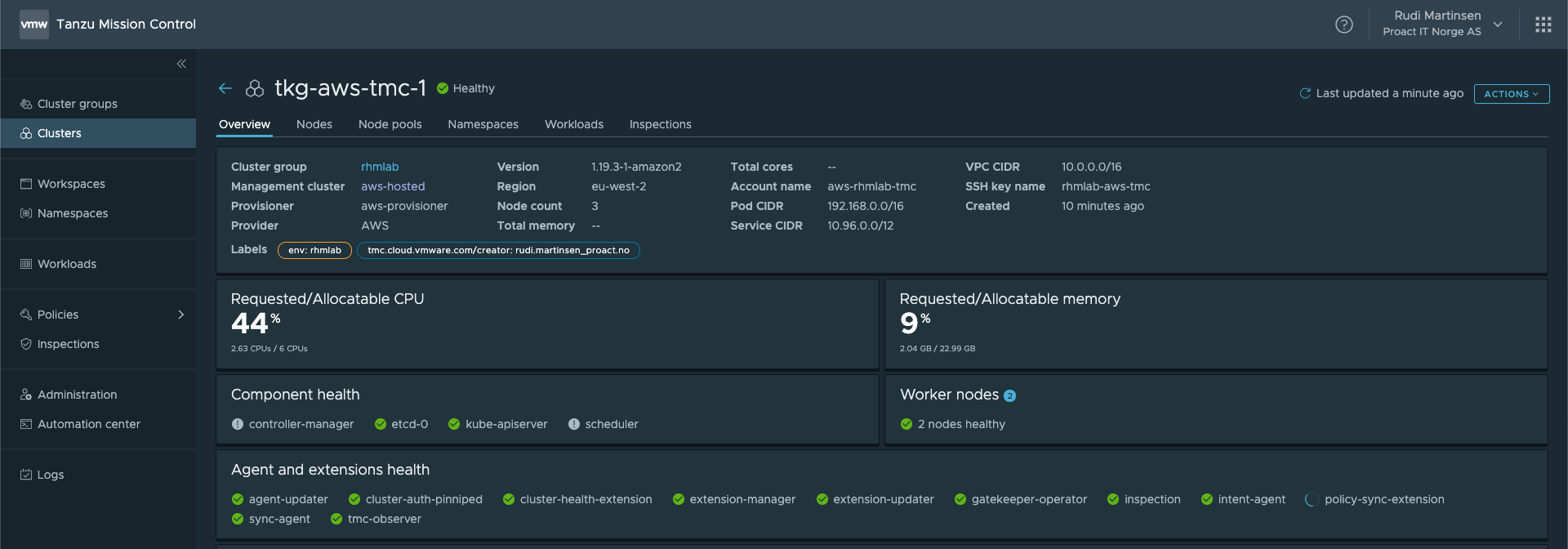Click the Account name aws-rhmlab-tmc
Viewport: 1568px width, 549px height.
tap(871, 186)
